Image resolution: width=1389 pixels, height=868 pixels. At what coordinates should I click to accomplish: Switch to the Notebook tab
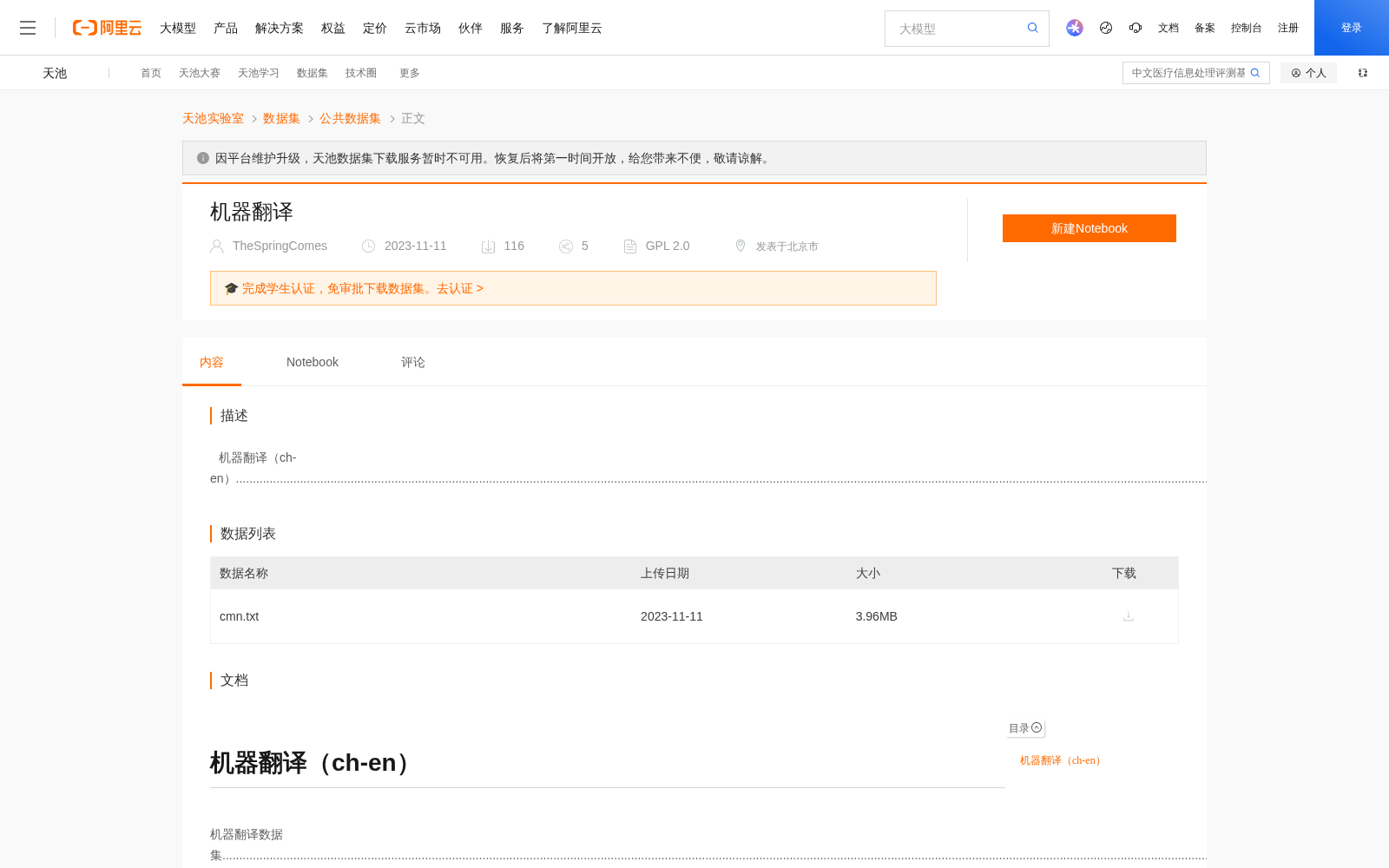pos(313,362)
